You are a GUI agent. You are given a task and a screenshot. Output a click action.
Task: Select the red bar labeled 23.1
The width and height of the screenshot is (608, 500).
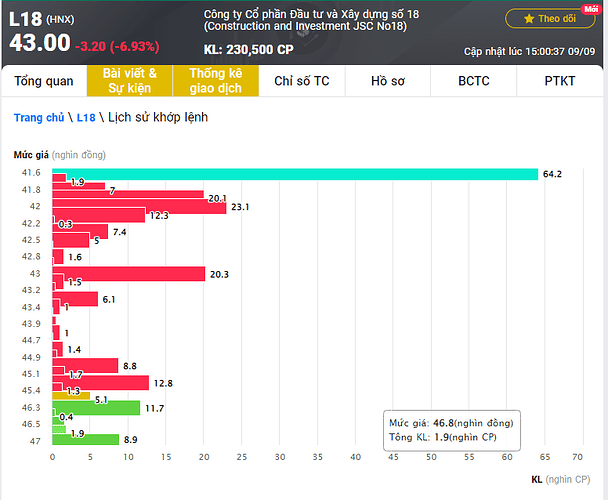click(x=140, y=207)
